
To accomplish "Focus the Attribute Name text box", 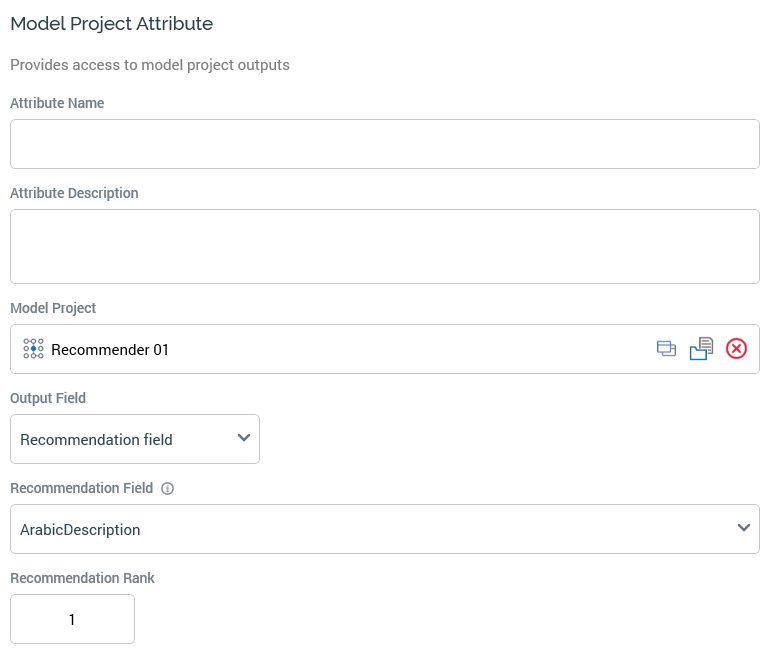I will (385, 144).
